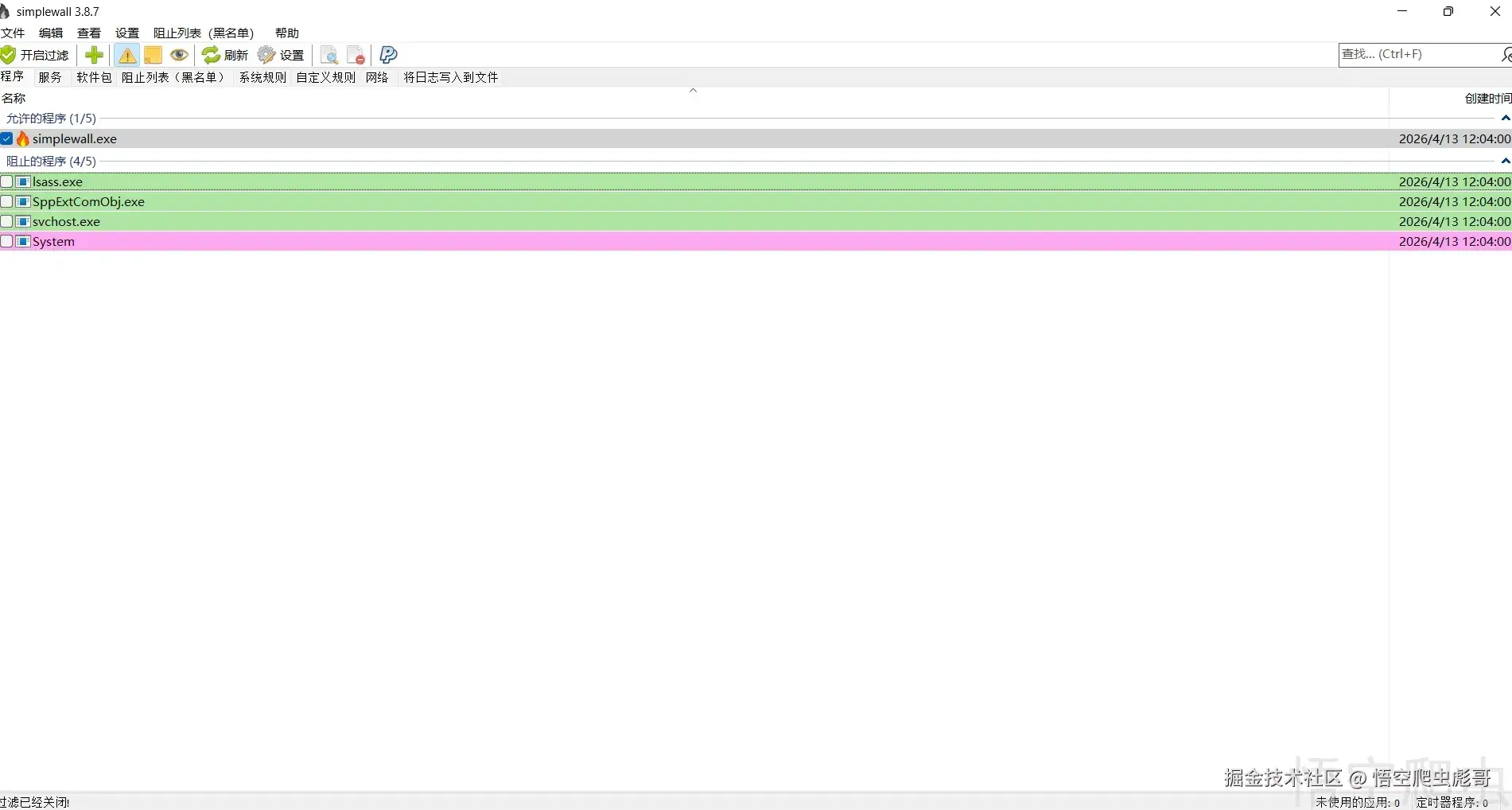Check the System checkbox
The height and width of the screenshot is (810, 1512).
[x=6, y=241]
